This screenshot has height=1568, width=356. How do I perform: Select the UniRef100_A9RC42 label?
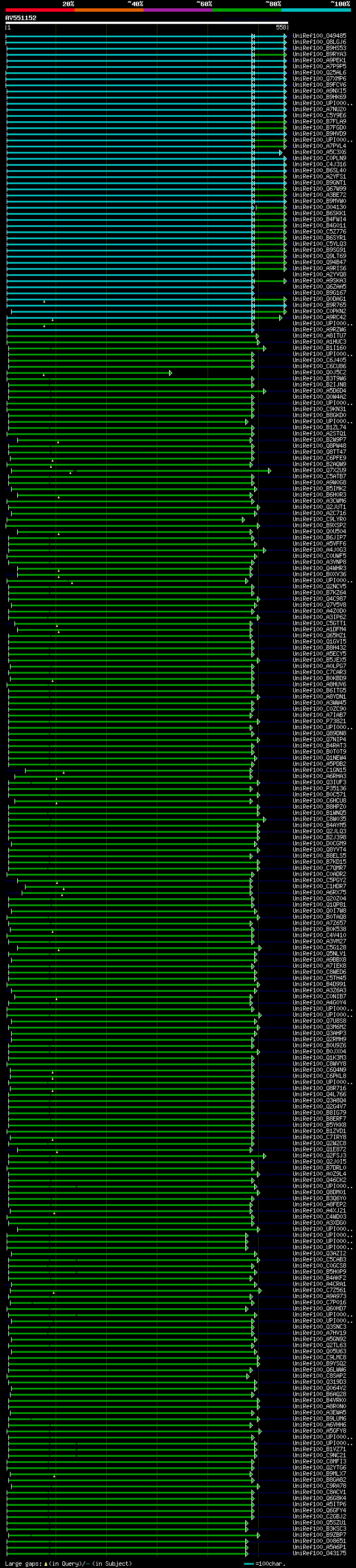coord(319,317)
